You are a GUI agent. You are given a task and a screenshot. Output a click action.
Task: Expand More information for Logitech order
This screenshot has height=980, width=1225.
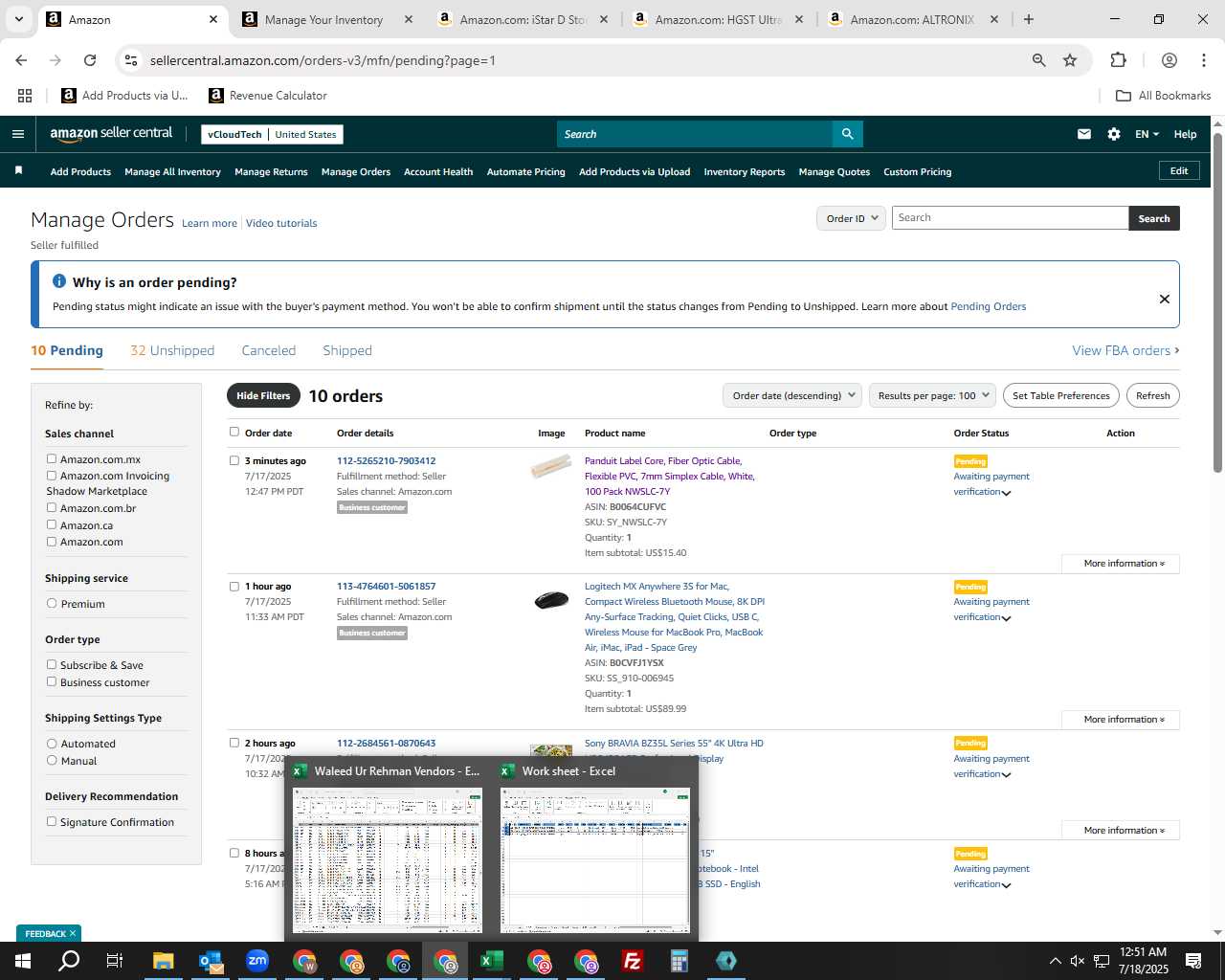(x=1121, y=720)
